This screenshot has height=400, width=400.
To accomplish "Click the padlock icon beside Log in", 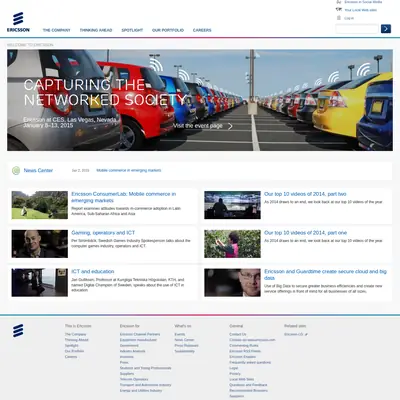I will (x=339, y=18).
